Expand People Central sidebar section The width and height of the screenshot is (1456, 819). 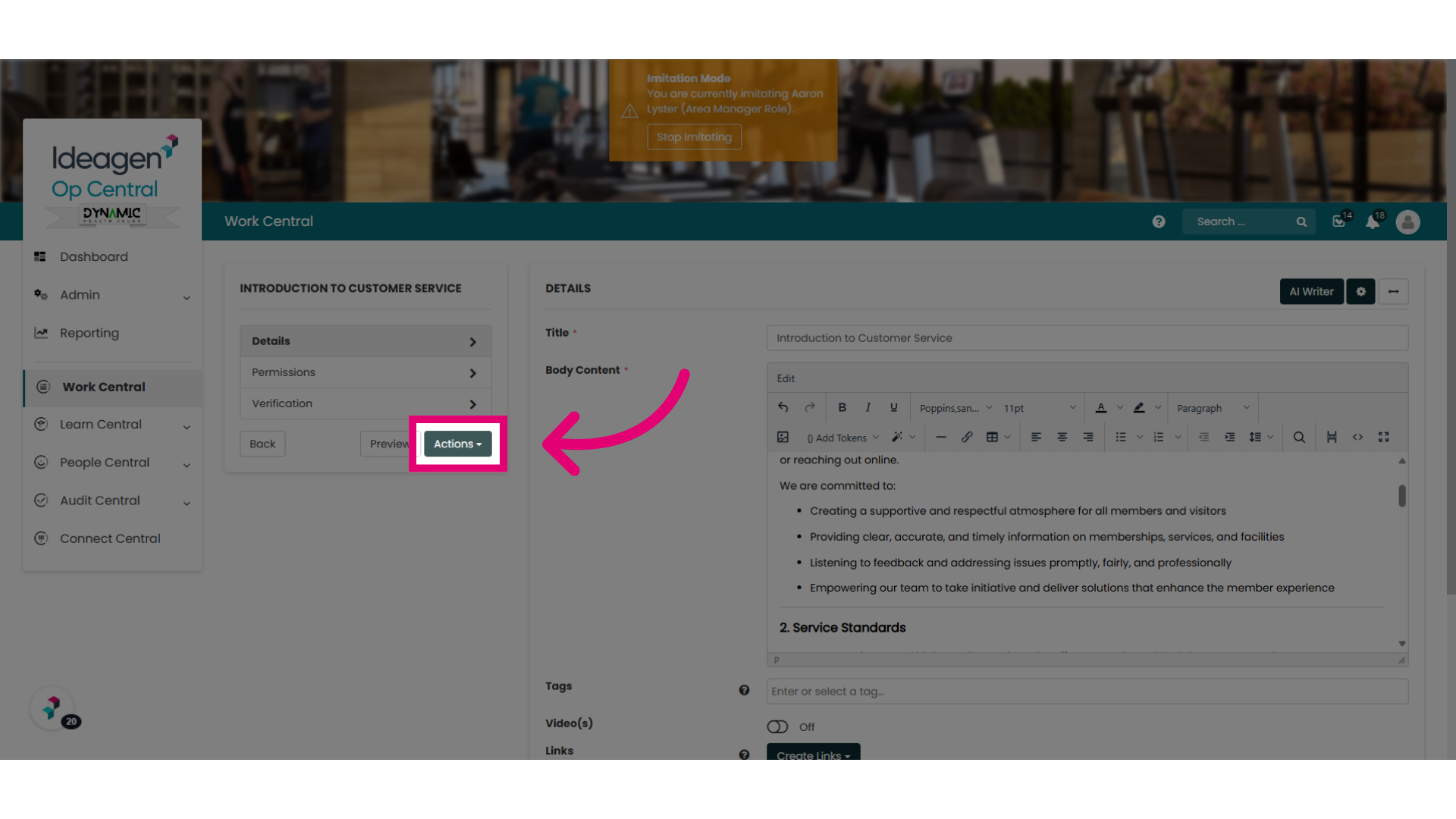(112, 463)
